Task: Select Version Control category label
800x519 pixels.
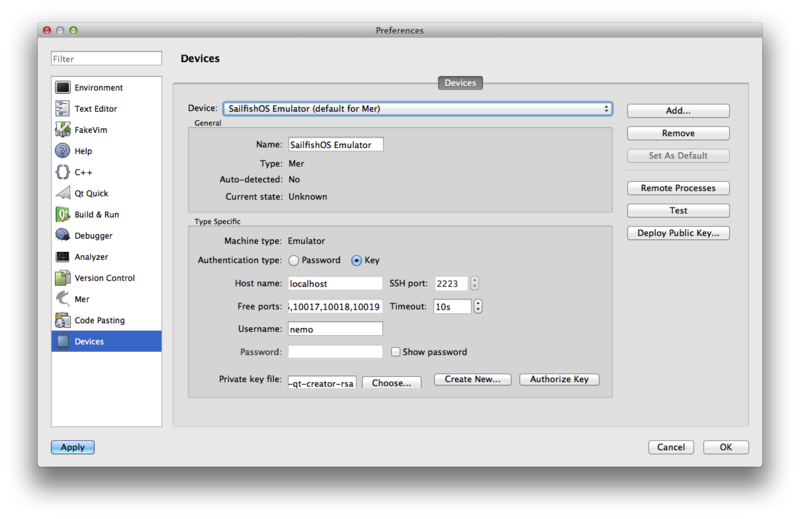Action: coord(105,278)
